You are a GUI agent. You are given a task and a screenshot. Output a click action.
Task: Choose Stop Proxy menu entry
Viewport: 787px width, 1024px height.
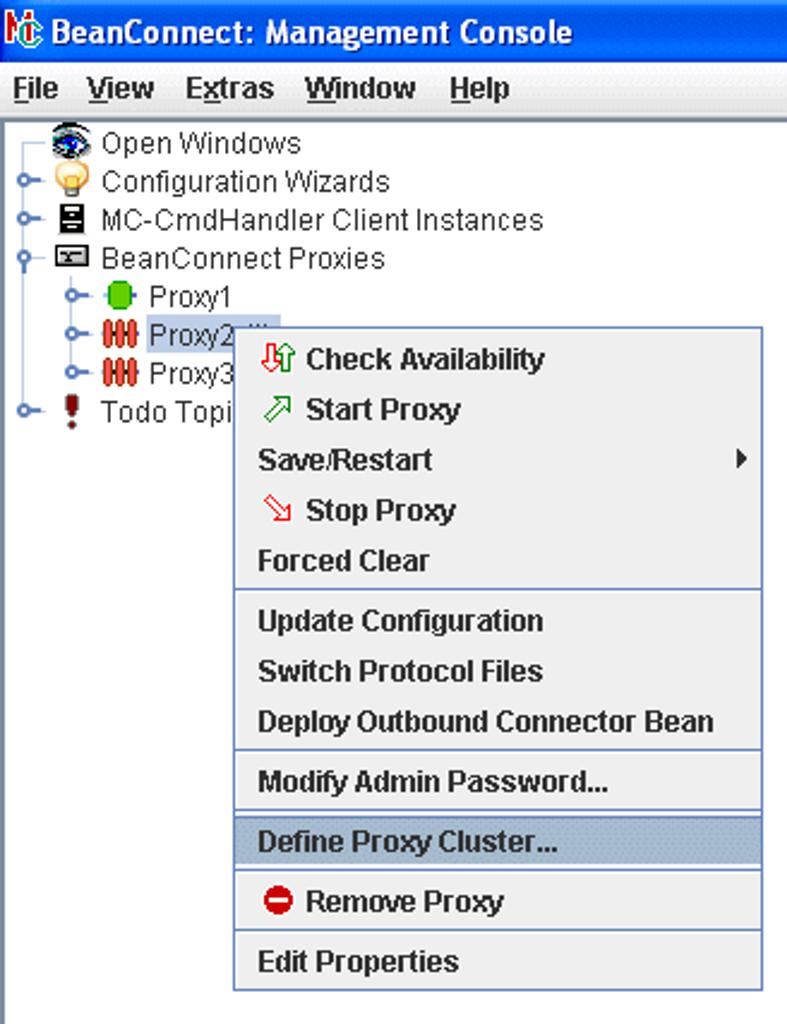tap(380, 510)
